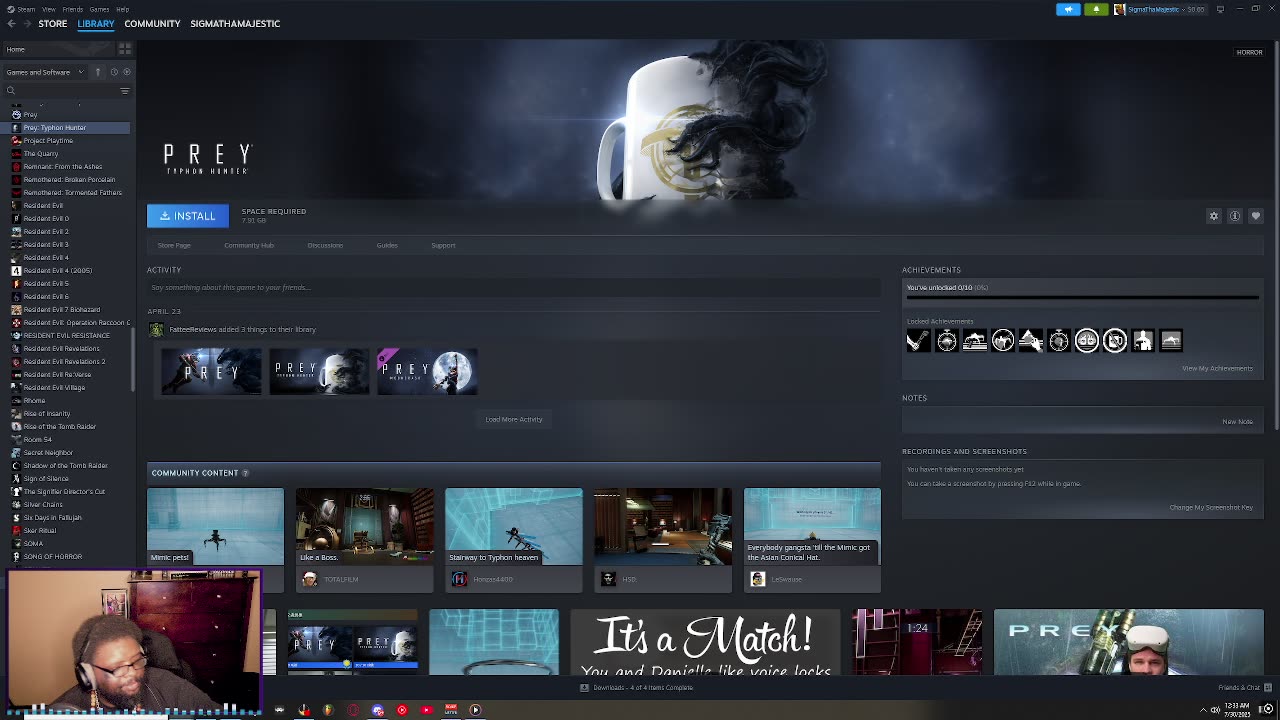Open Prey Mooncrash activity thumbnail

coord(427,371)
